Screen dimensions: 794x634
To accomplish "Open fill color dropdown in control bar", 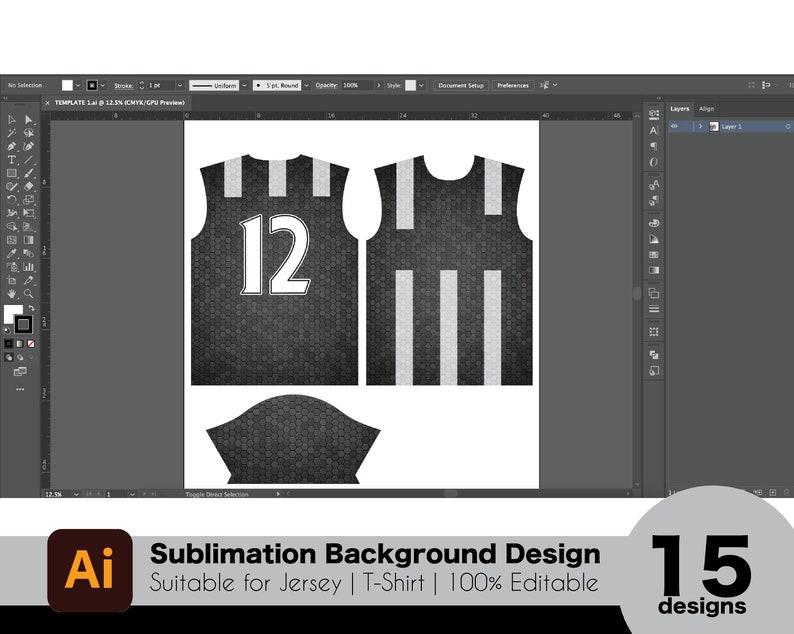I will [77, 86].
